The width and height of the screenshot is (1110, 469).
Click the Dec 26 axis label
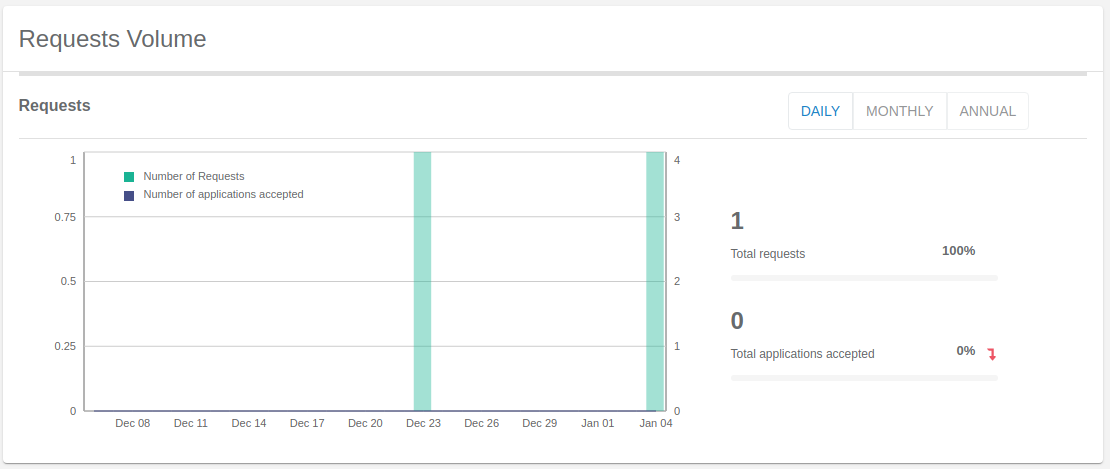(481, 423)
